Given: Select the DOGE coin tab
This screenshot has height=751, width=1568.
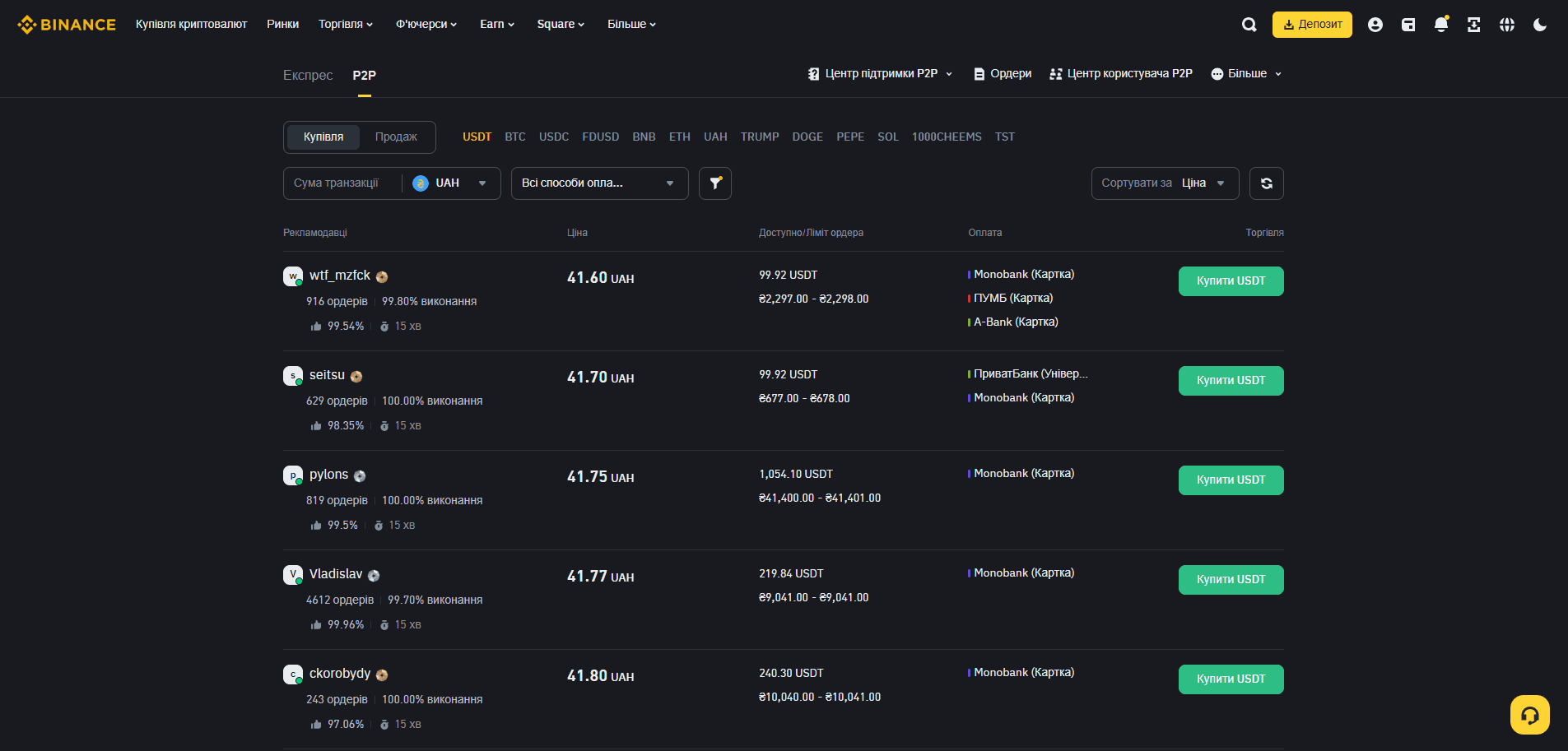Looking at the screenshot, I should (x=807, y=137).
